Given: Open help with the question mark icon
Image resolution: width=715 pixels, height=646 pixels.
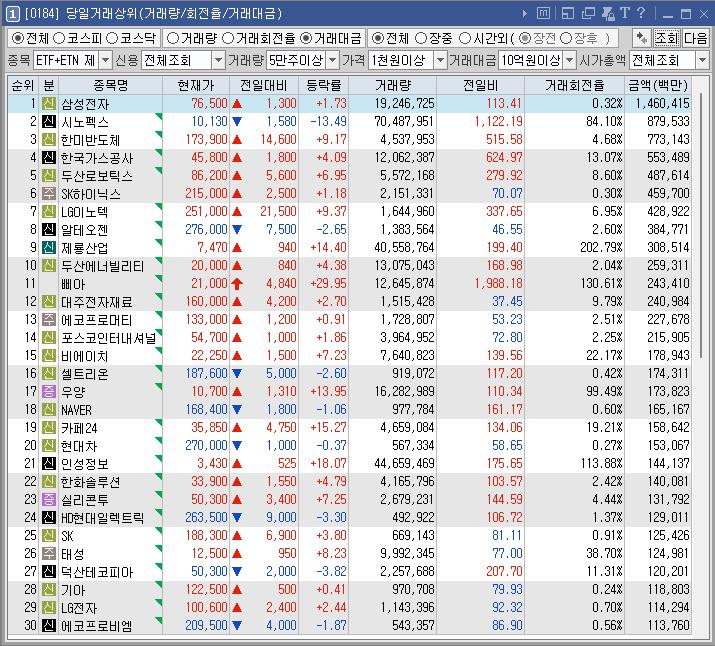Looking at the screenshot, I should coord(641,13).
